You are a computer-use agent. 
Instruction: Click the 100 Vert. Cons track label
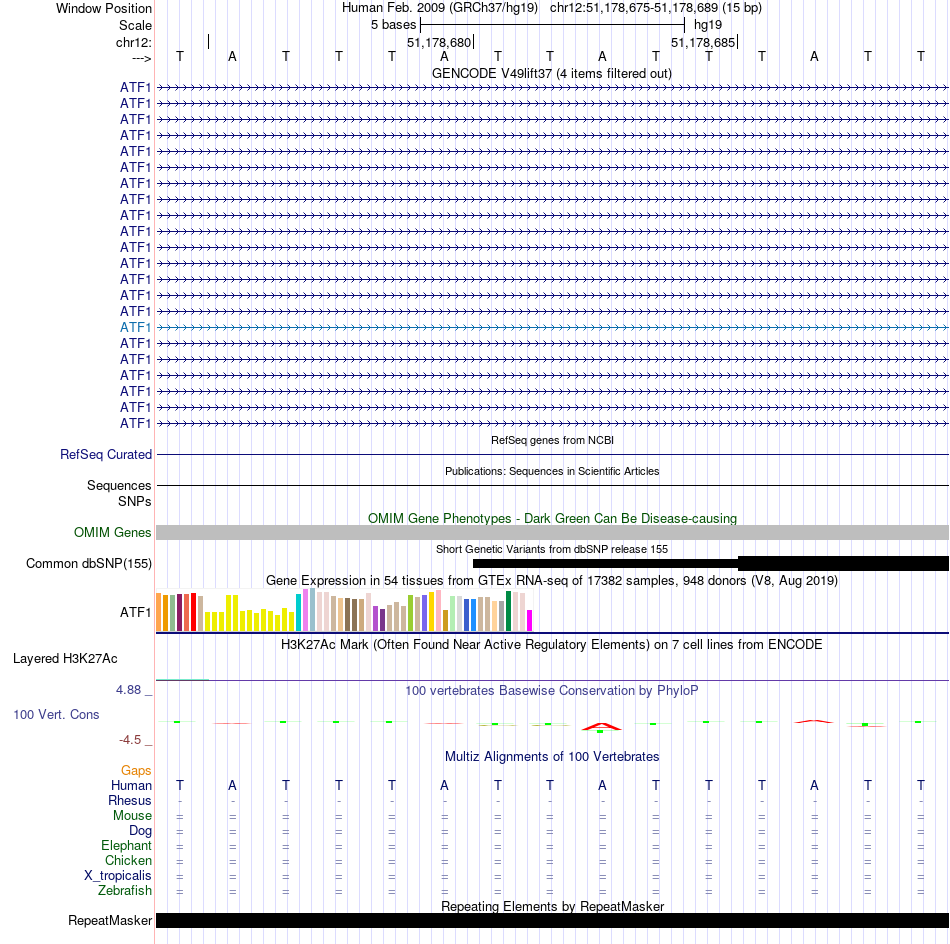pos(56,715)
